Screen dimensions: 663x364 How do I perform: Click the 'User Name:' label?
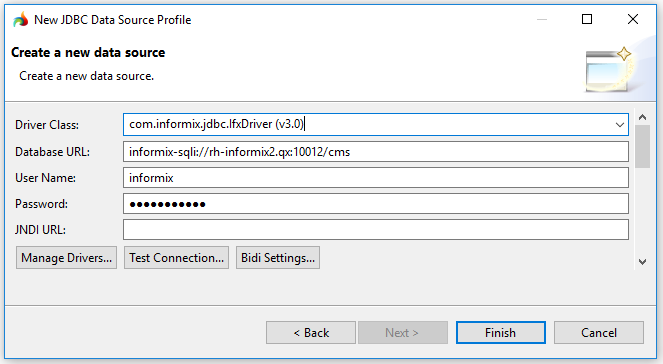45,178
